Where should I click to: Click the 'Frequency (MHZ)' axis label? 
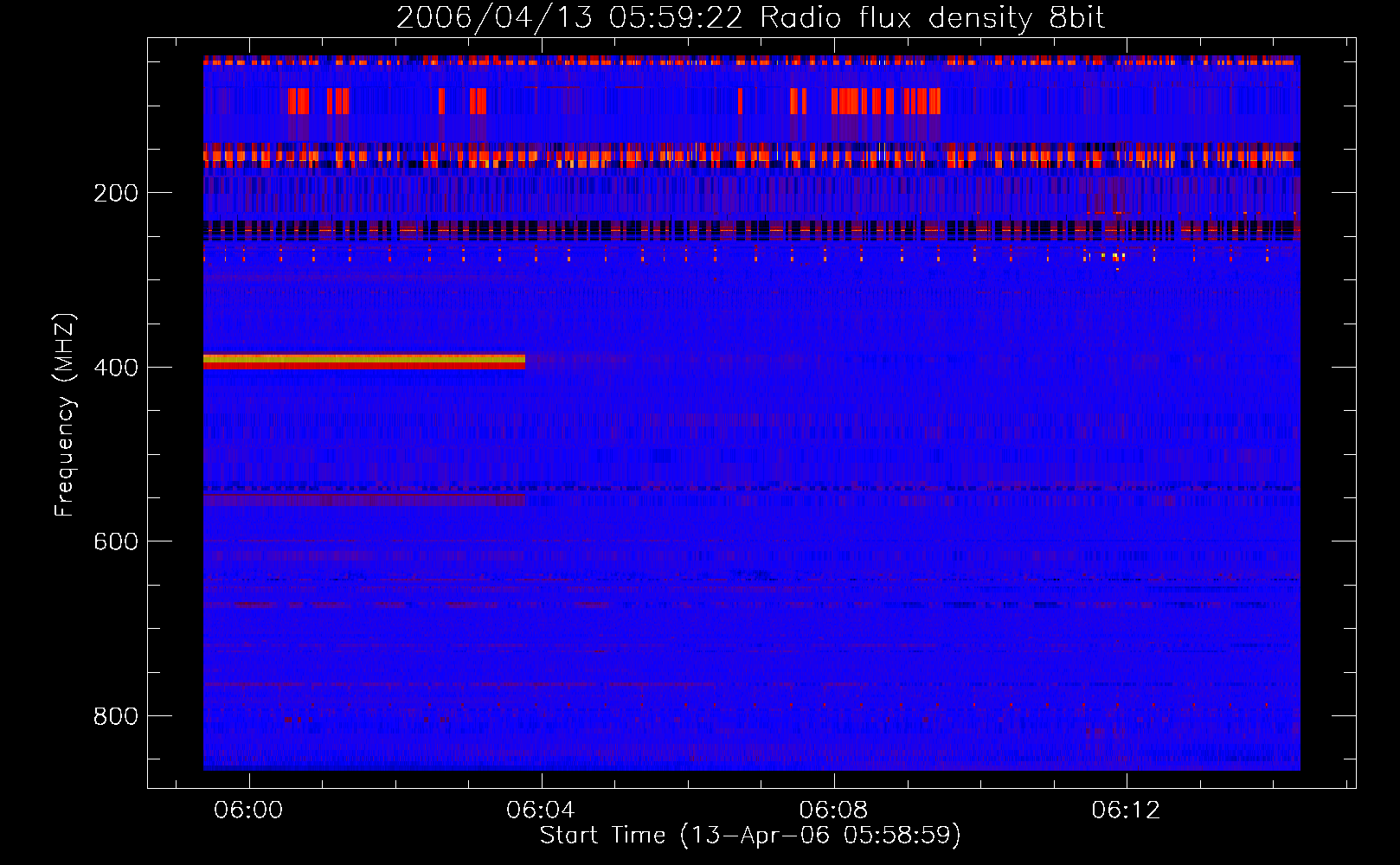click(x=65, y=414)
